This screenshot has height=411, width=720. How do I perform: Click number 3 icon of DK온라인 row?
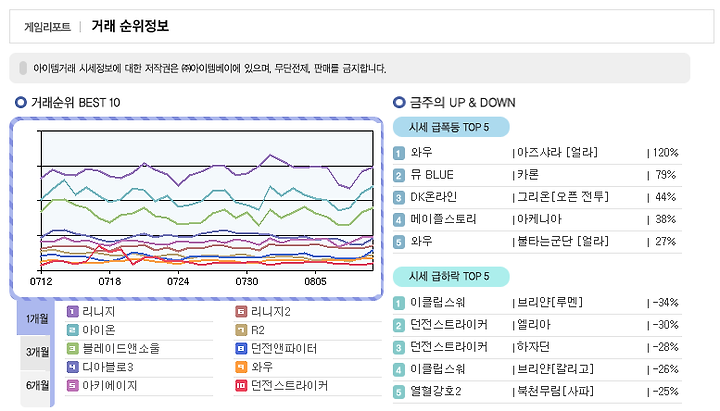click(399, 197)
